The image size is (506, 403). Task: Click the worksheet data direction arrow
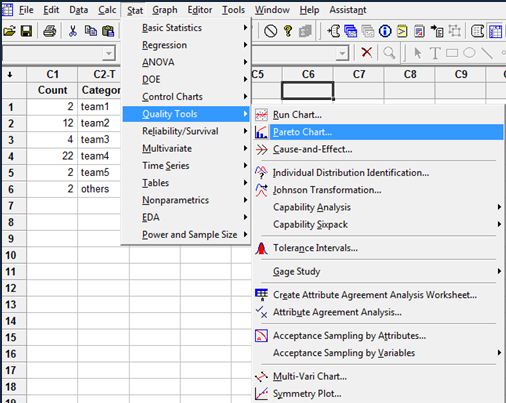pos(10,75)
